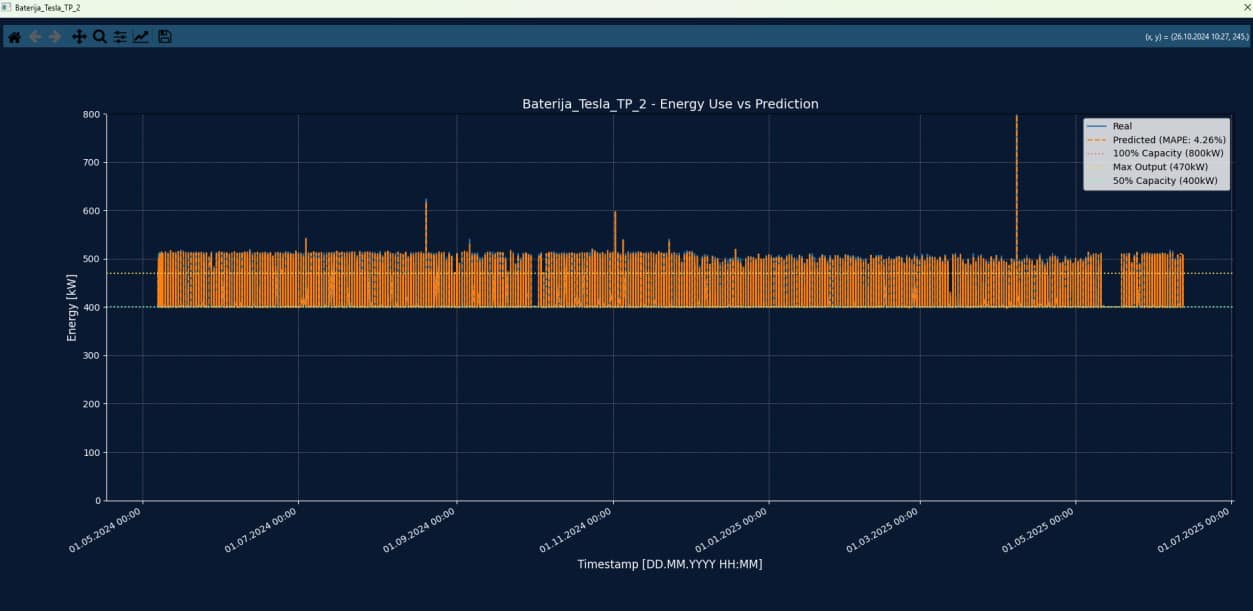
Task: Select the Zoom to rectangle magnifier
Action: coord(100,37)
